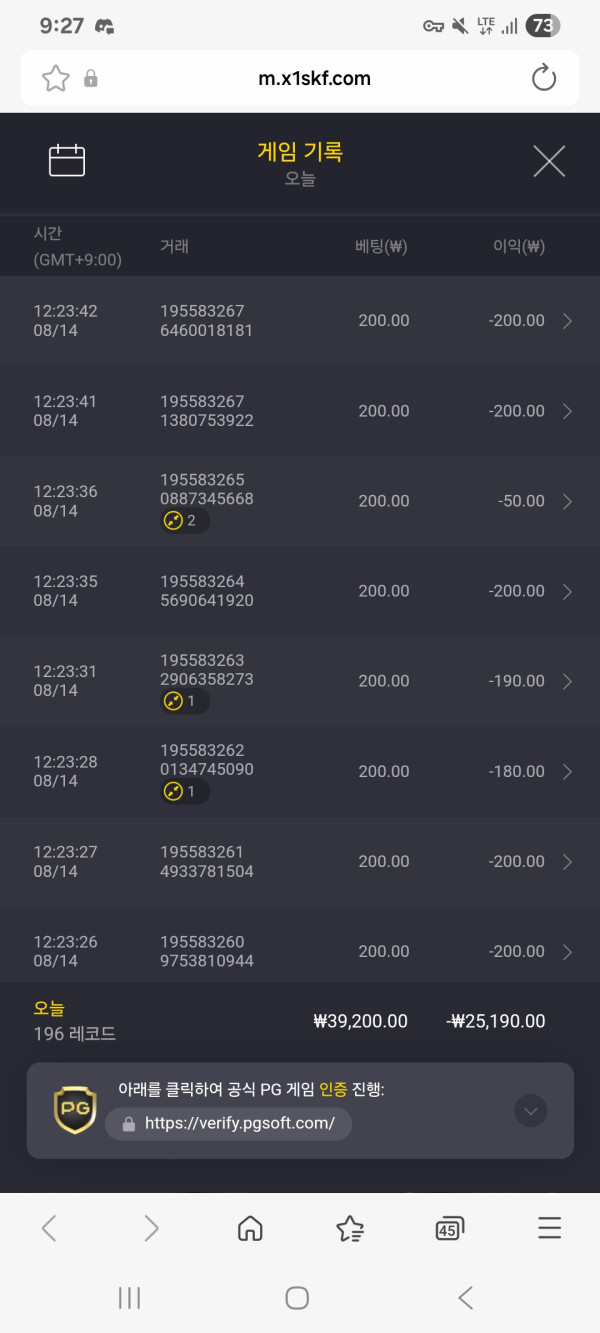
Task: Reload the page in the browser
Action: coord(544,78)
